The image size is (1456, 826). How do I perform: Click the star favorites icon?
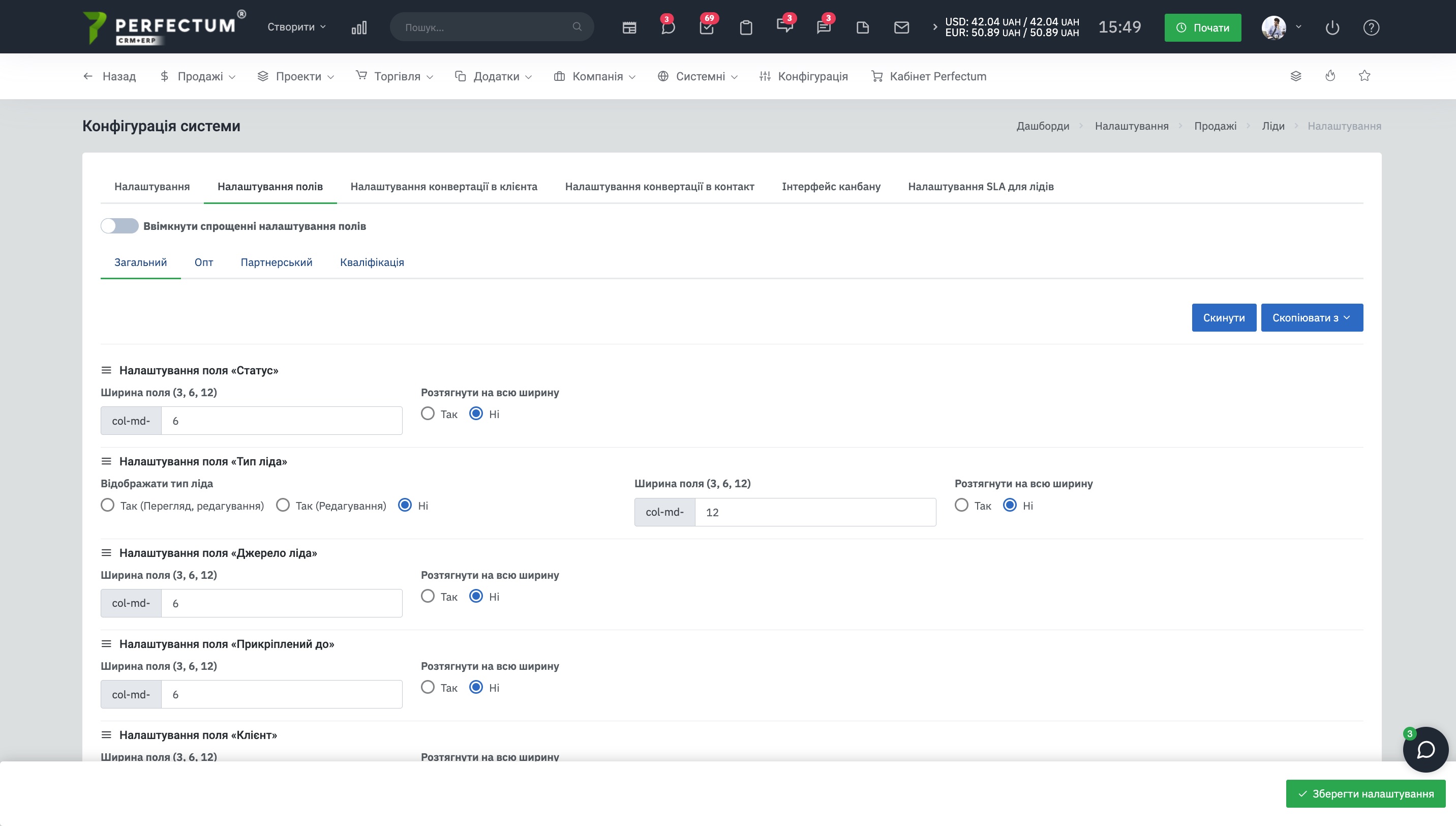click(x=1364, y=76)
